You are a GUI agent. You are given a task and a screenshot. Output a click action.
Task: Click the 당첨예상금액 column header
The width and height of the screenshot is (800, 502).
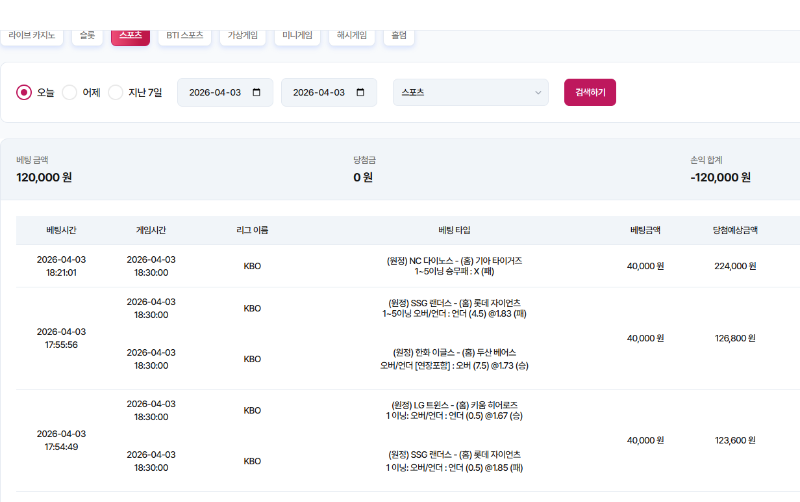coord(735,230)
